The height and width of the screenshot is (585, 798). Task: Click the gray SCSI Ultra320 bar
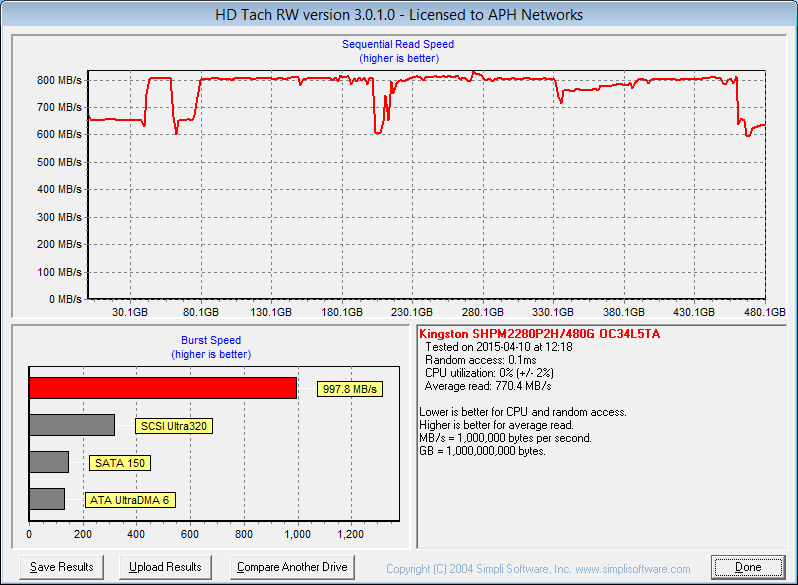click(x=72, y=425)
